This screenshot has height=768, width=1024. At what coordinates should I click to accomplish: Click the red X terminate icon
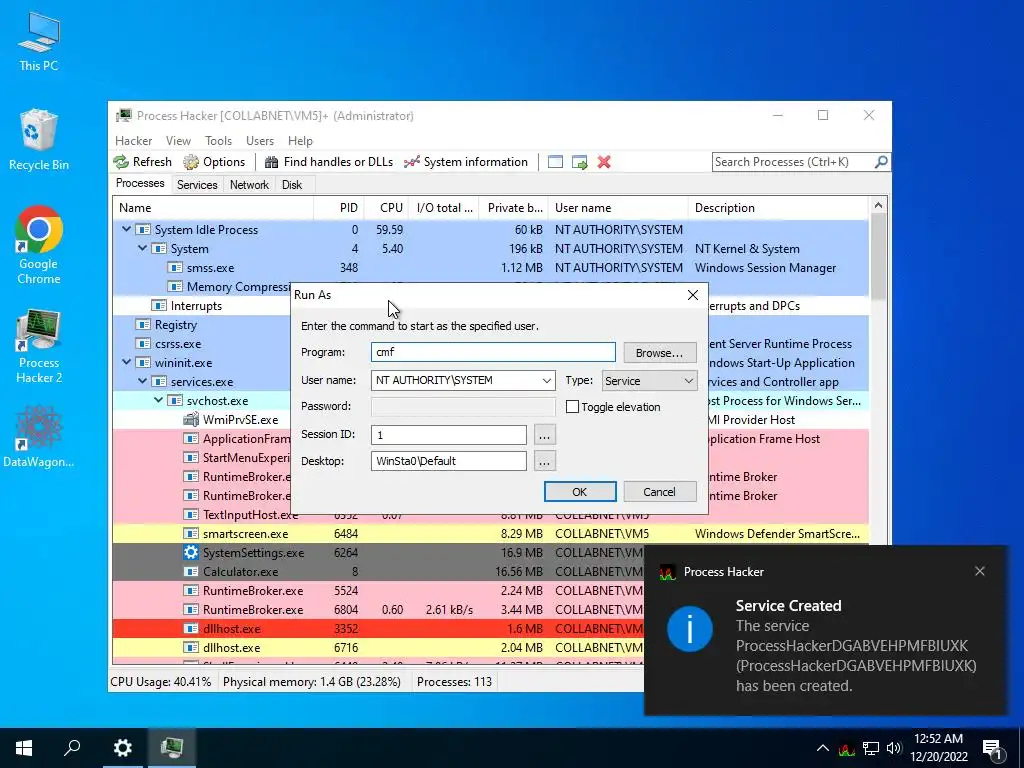[x=604, y=162]
